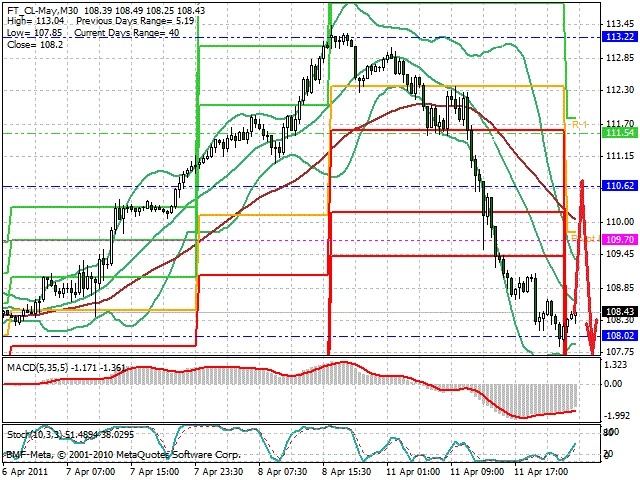Select the 111.54 green price label
This screenshot has height=480, width=640.
620,133
